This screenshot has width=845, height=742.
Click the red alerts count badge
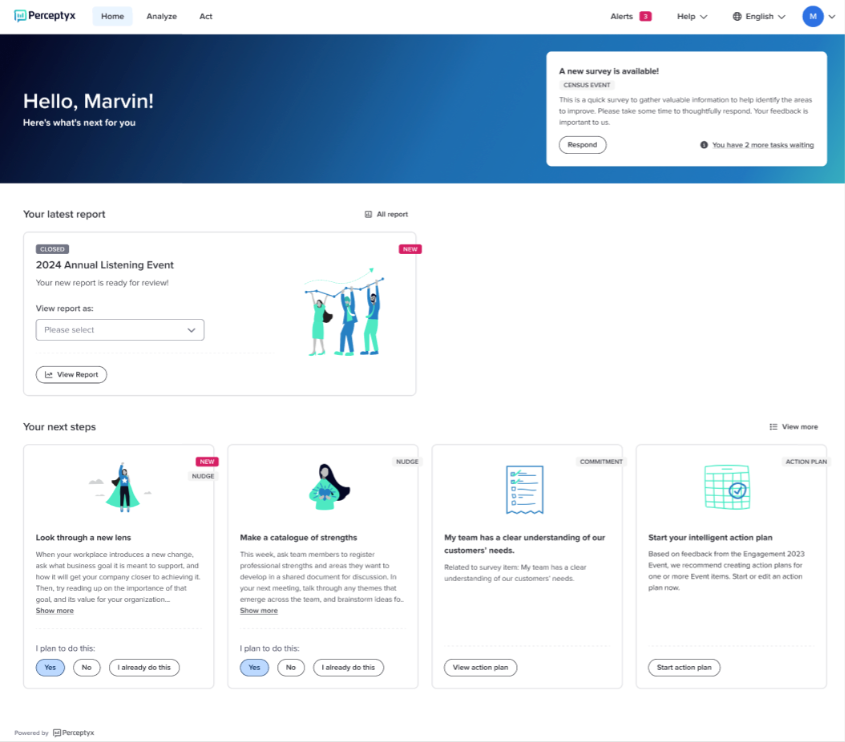coord(645,16)
